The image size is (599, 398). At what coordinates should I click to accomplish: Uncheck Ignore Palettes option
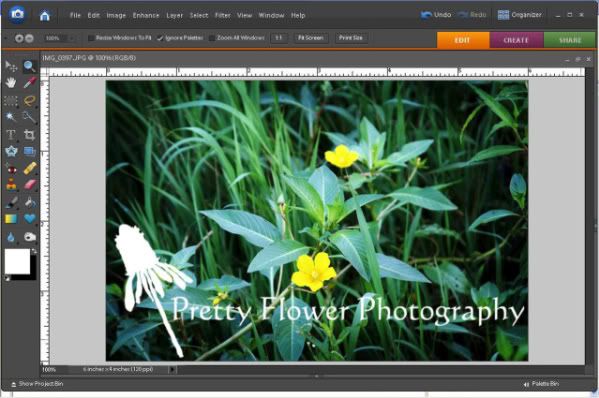(x=160, y=38)
